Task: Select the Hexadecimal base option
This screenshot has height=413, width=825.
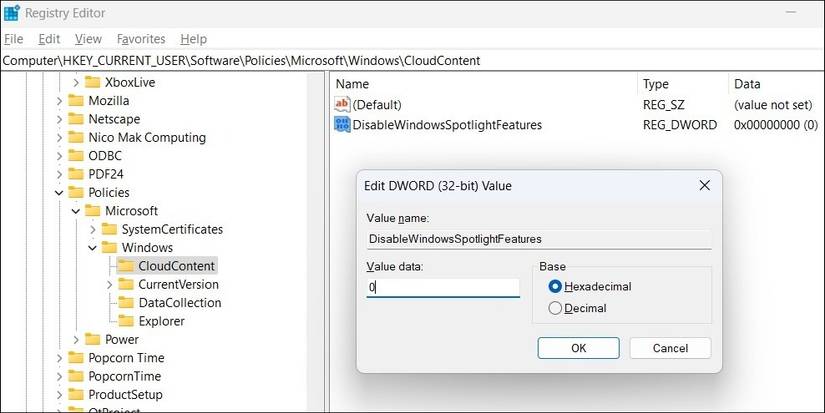Action: (x=555, y=287)
